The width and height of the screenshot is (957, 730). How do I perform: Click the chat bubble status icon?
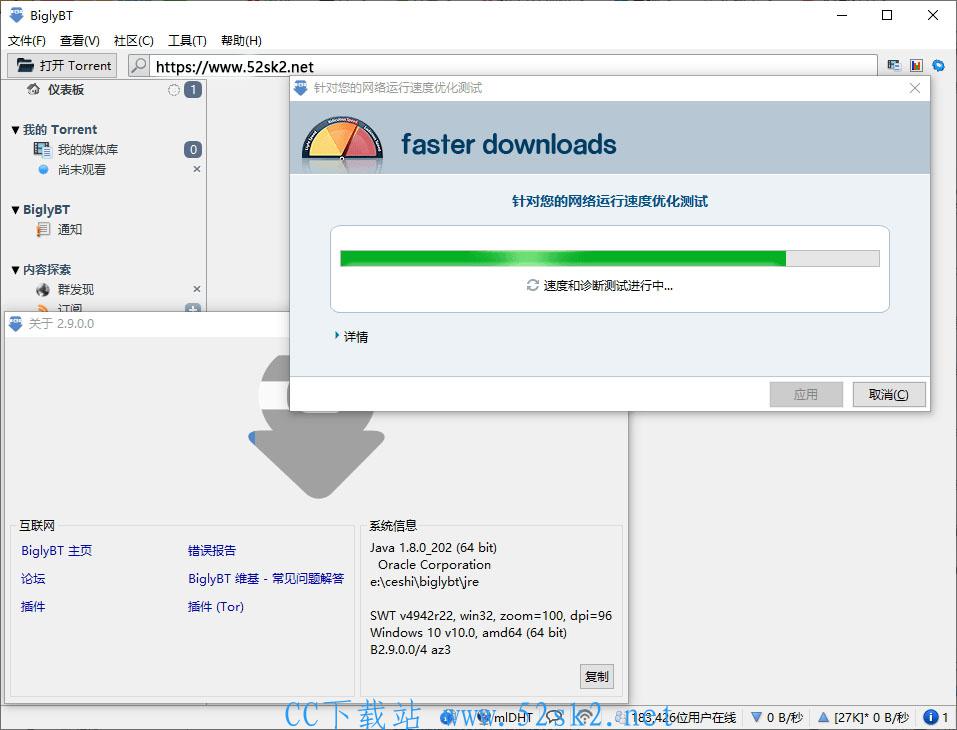555,717
